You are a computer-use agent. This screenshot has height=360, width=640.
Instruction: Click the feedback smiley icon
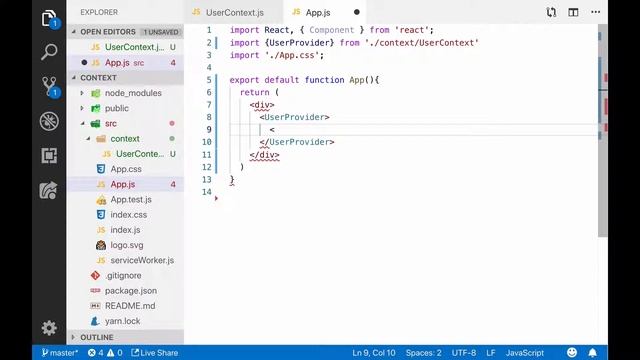[572, 353]
